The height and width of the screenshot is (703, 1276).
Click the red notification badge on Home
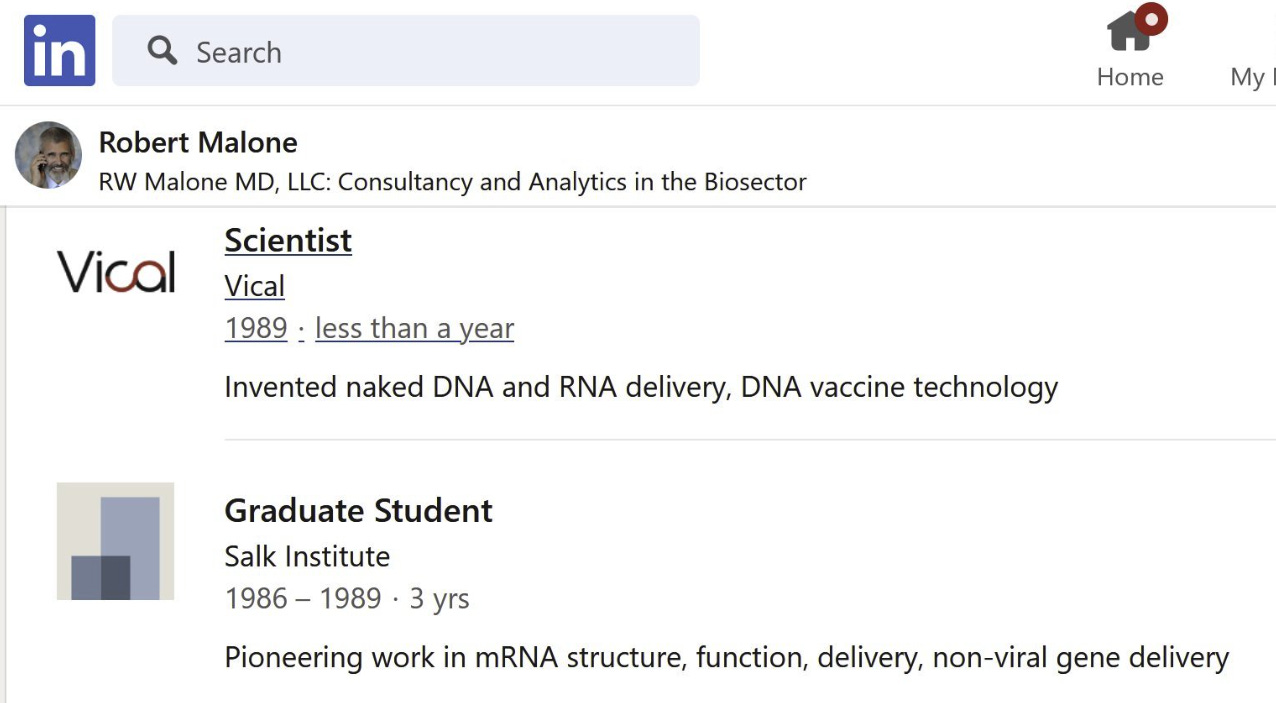1152,19
